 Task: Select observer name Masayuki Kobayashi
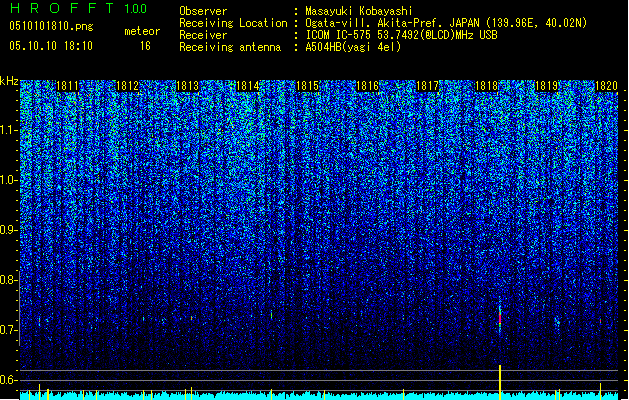tap(359, 11)
